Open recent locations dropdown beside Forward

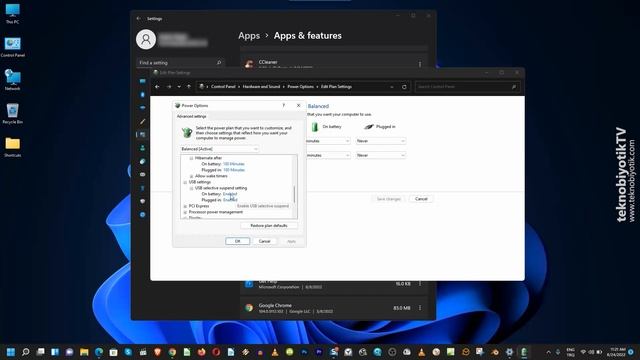179,87
